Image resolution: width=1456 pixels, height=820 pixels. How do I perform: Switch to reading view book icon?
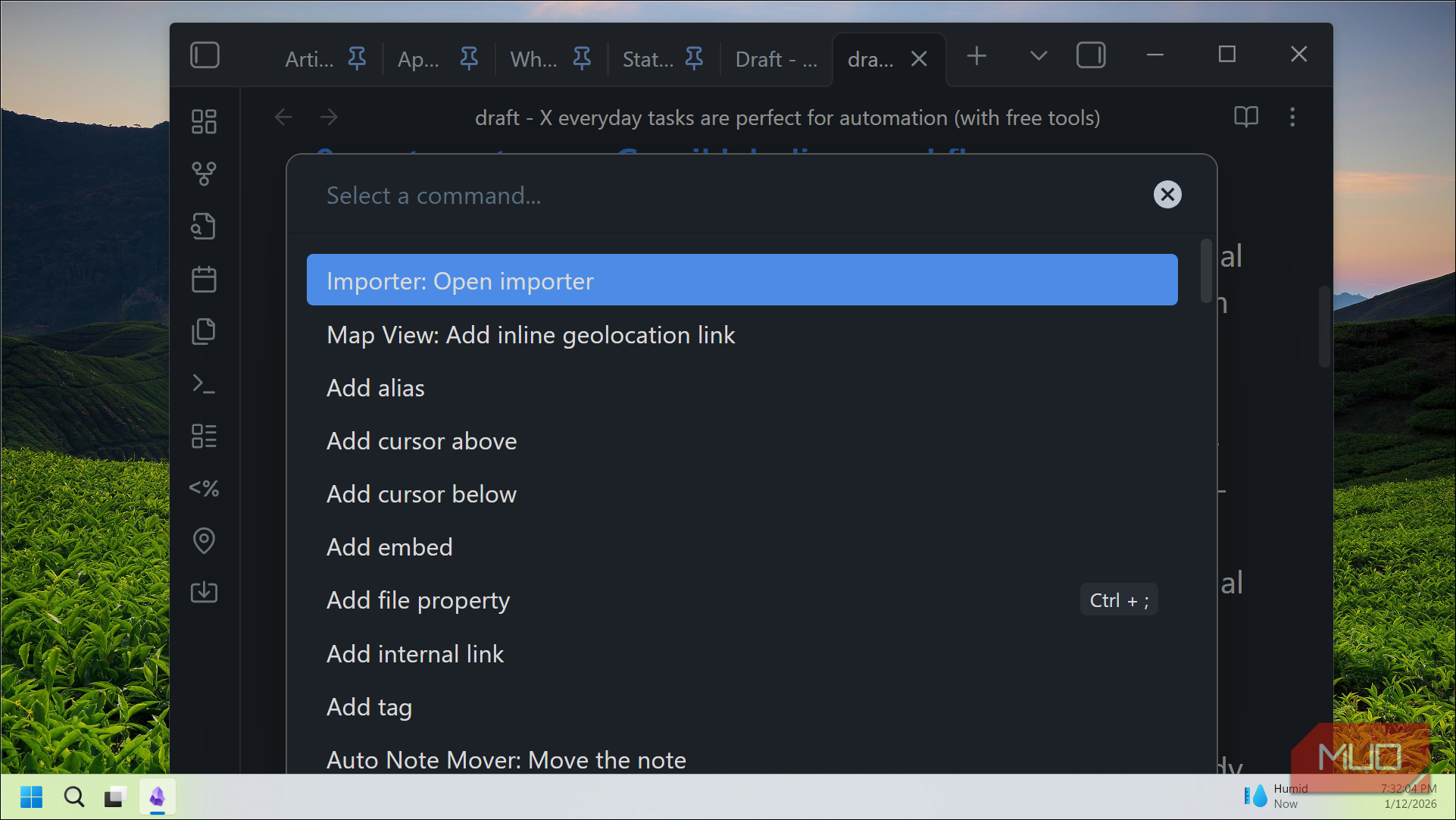[1246, 117]
